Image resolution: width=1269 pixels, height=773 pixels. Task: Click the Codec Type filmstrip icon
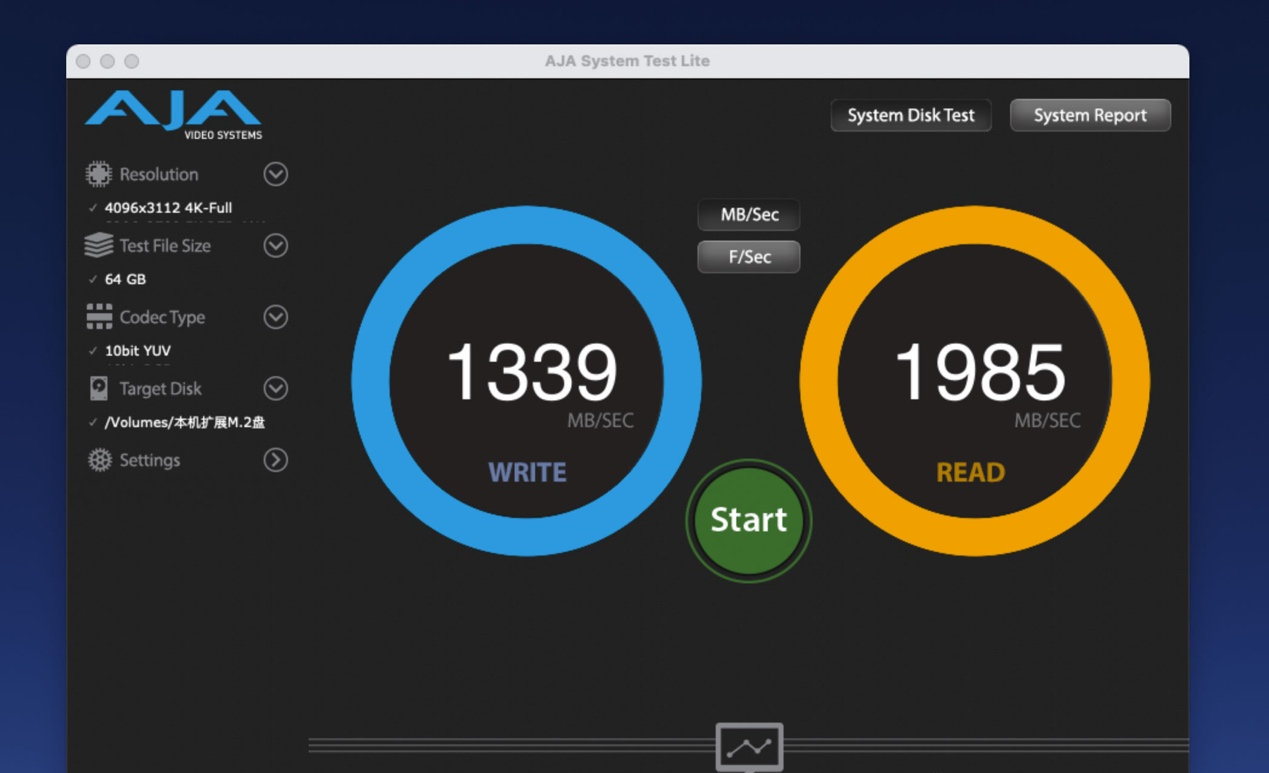pos(98,317)
